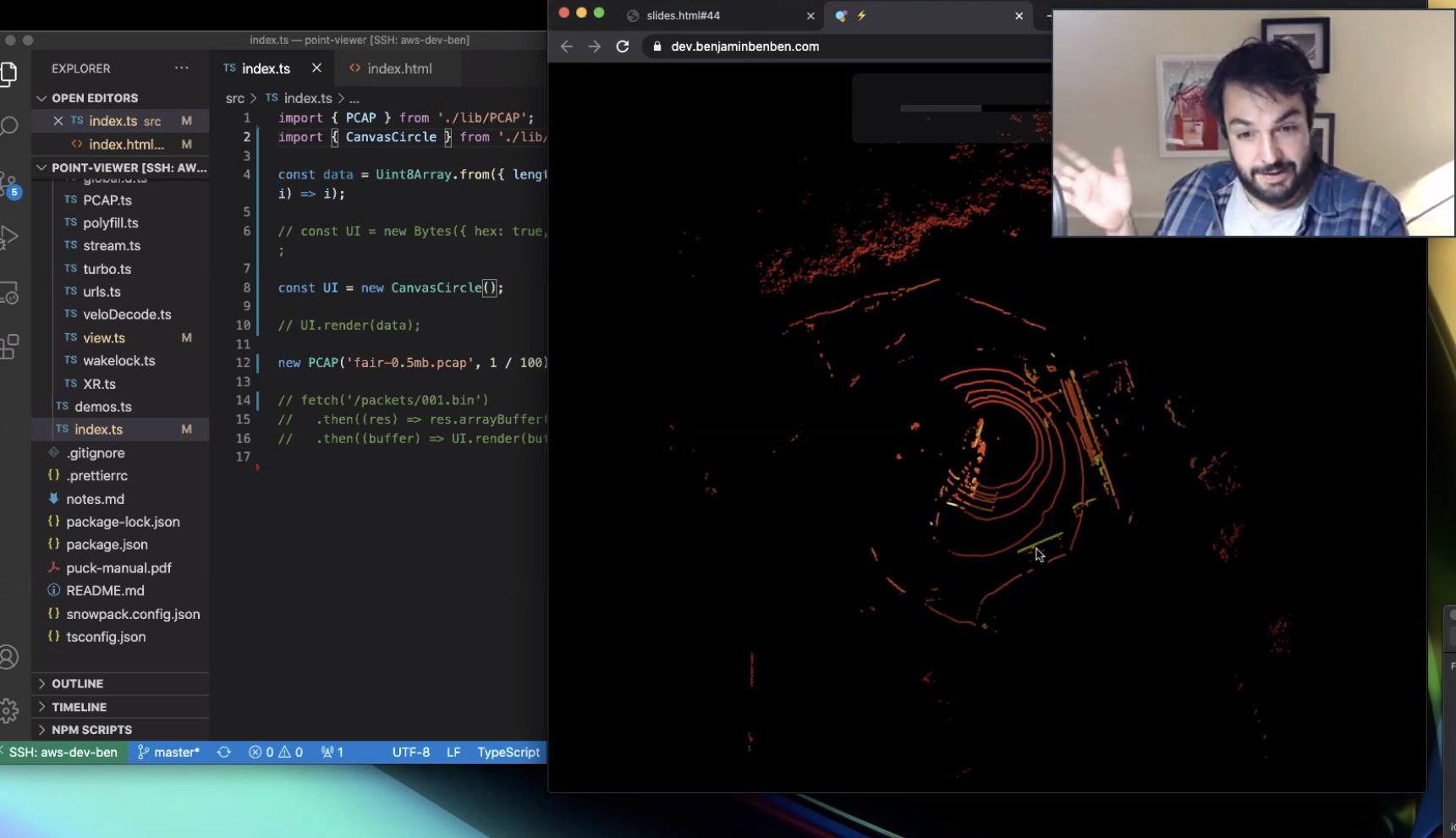Select index.ts src in Open Editors
Viewport: 1456px width, 838px height.
120,121
